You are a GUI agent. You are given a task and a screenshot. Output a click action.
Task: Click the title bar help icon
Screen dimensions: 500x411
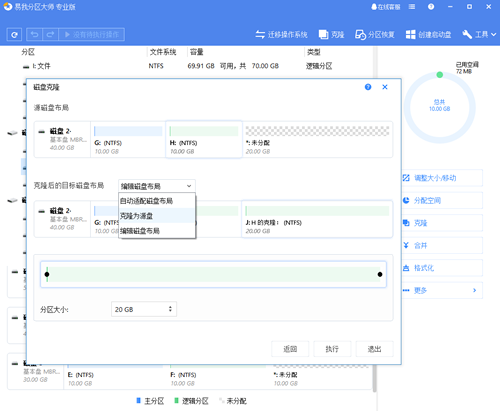(431, 7)
